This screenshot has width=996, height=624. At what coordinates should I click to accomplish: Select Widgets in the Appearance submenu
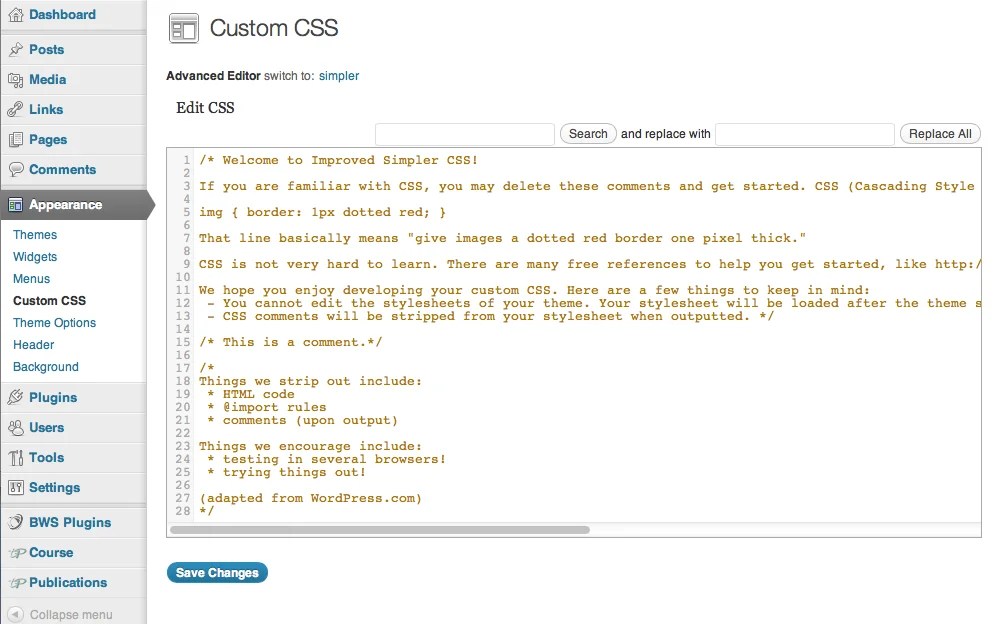(x=35, y=256)
